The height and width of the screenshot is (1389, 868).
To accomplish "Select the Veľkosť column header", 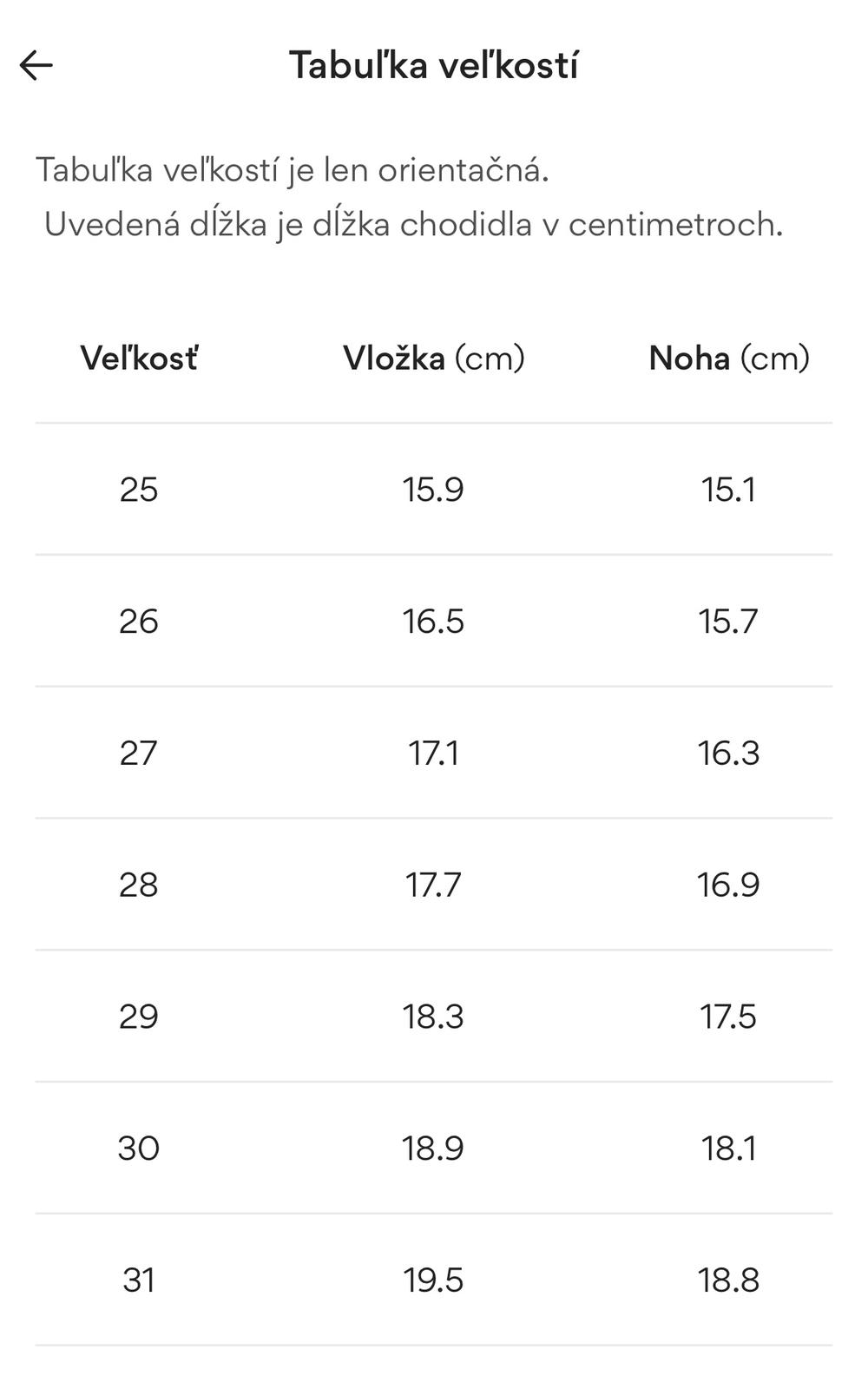I will [x=139, y=358].
